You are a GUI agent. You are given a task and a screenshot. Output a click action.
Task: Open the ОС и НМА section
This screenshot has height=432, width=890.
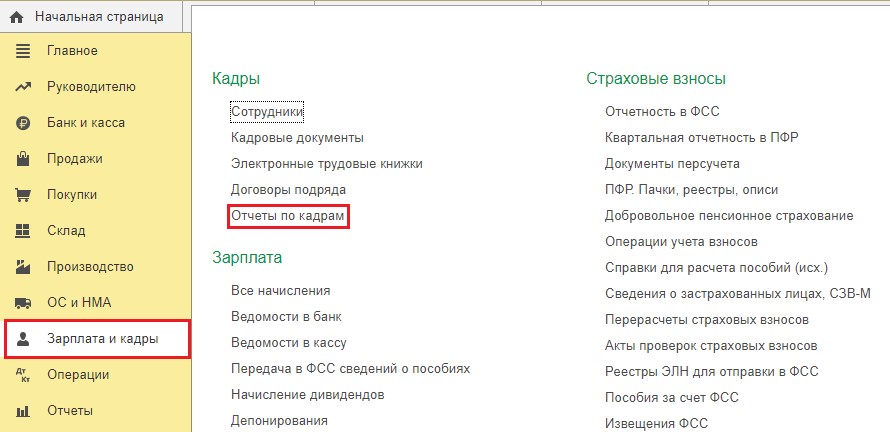(x=79, y=303)
